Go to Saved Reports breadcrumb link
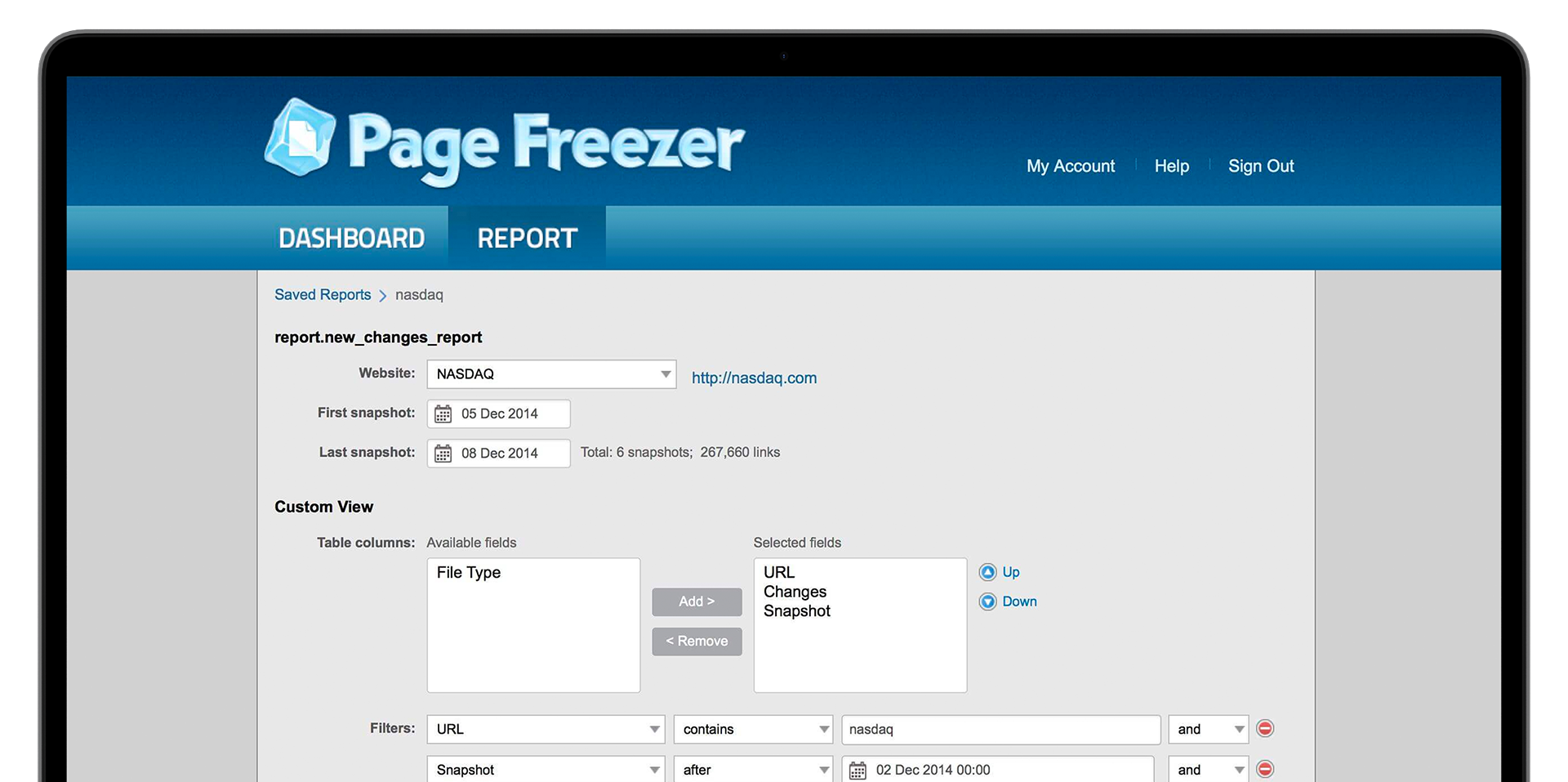Viewport: 1568px width, 782px height. [323, 295]
